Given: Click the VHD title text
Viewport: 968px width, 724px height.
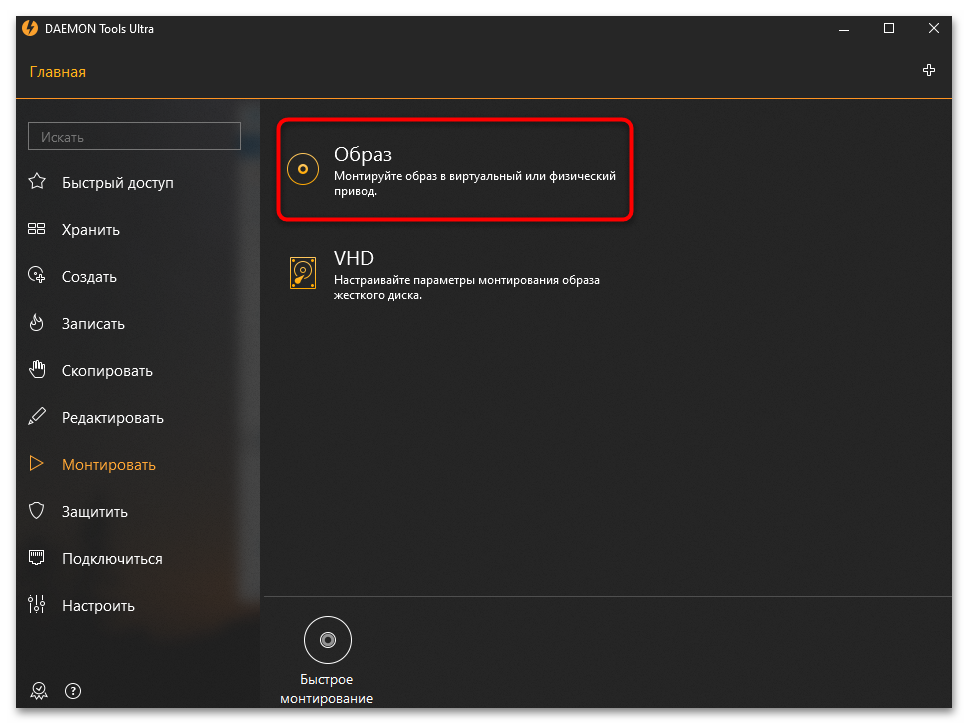Looking at the screenshot, I should click(x=354, y=257).
